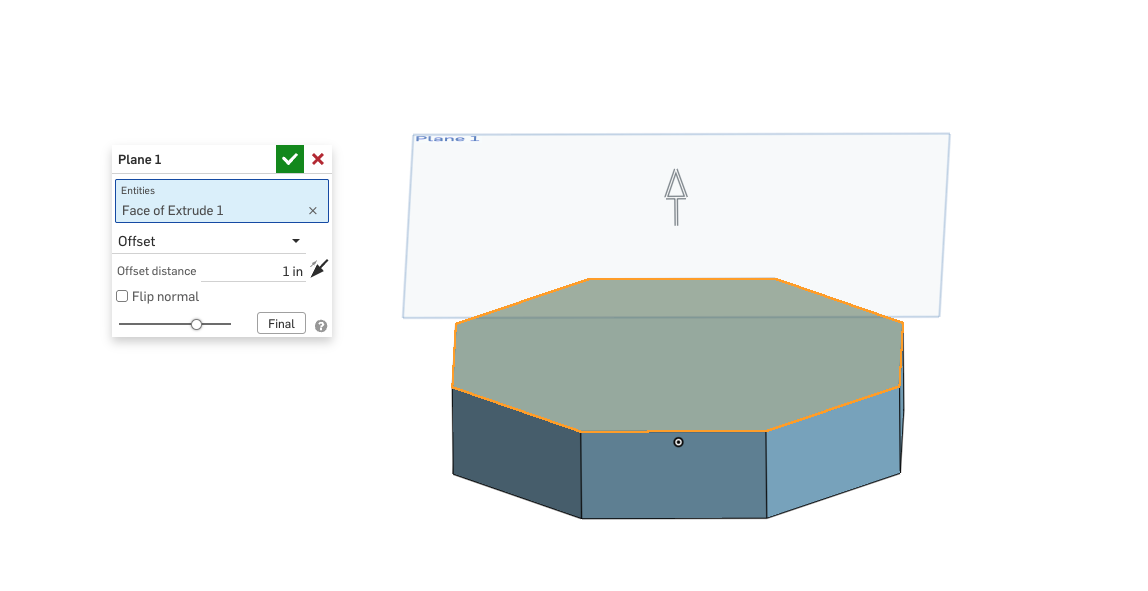Select the light blue right side face
This screenshot has height=591, width=1148.
click(x=832, y=450)
